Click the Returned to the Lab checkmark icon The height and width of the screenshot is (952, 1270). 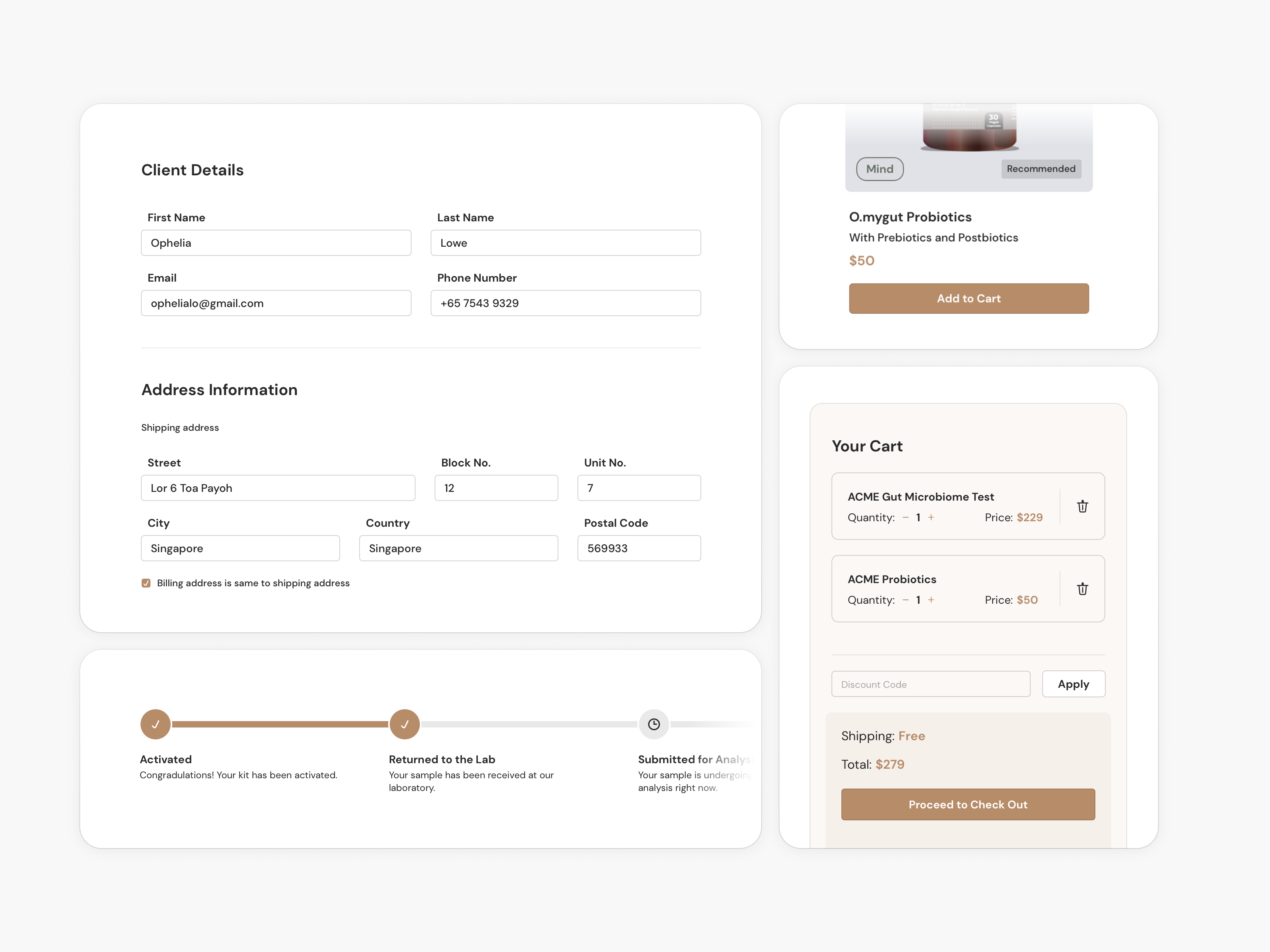404,724
